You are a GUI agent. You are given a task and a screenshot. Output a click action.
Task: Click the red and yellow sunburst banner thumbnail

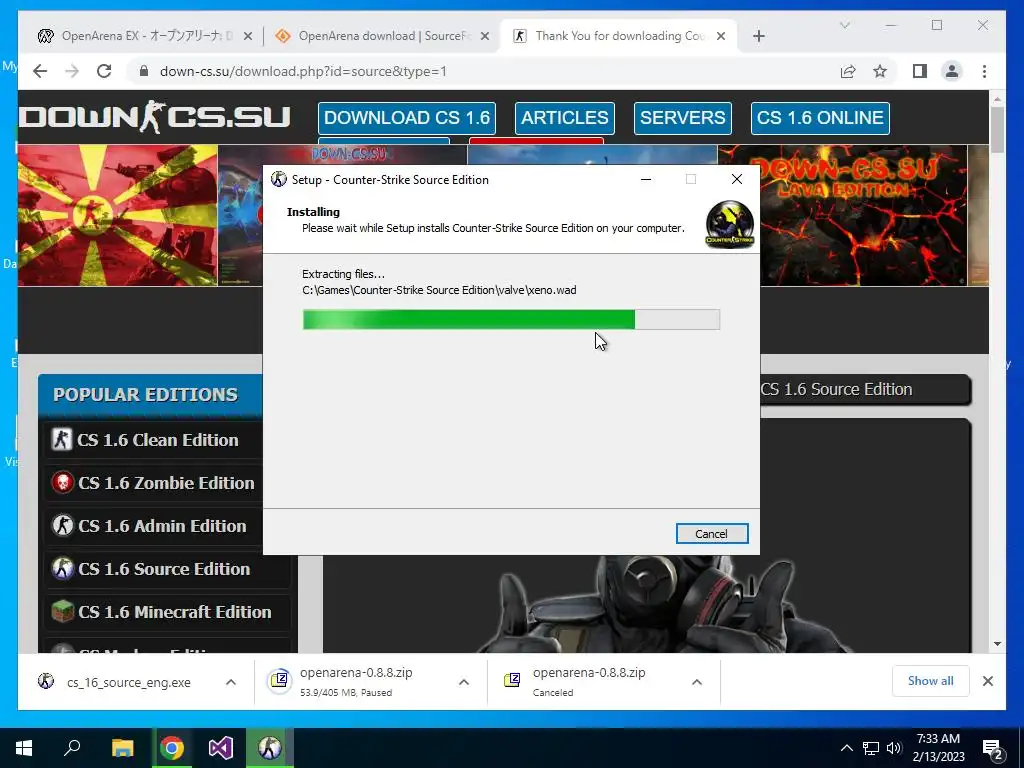[118, 216]
